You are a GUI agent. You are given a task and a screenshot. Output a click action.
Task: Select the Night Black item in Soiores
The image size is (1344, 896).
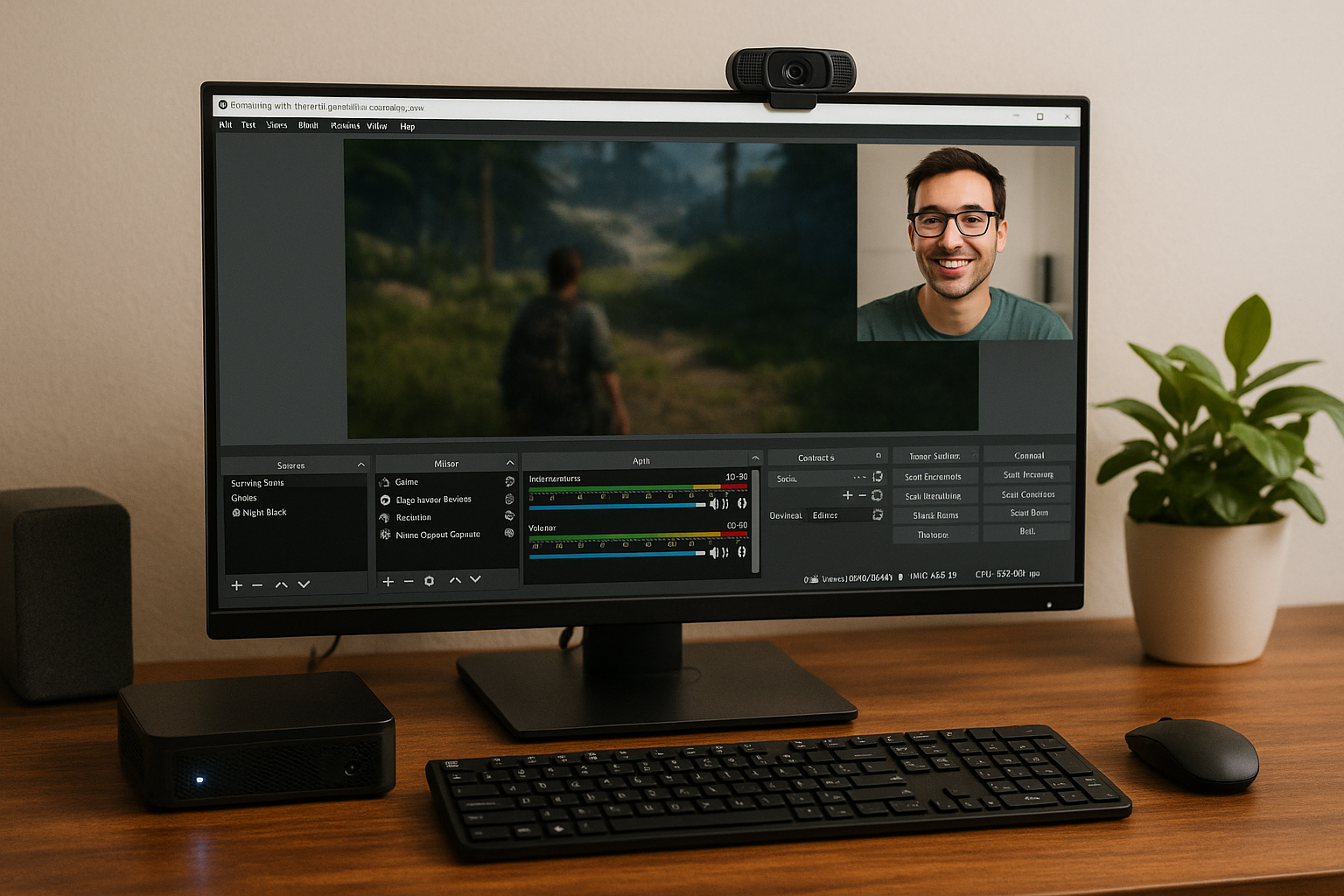point(263,513)
